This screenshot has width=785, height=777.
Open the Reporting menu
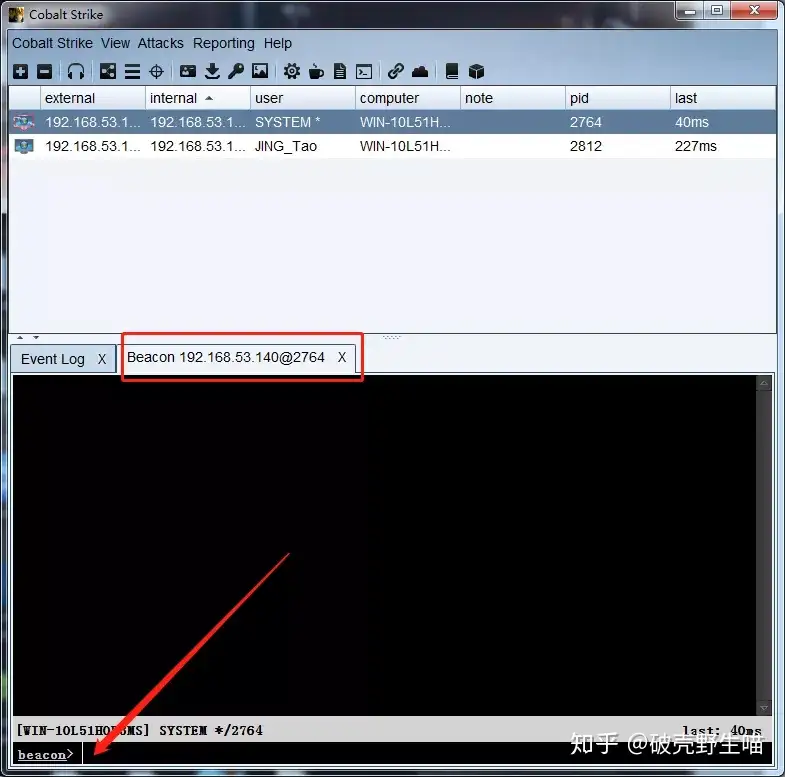[224, 44]
